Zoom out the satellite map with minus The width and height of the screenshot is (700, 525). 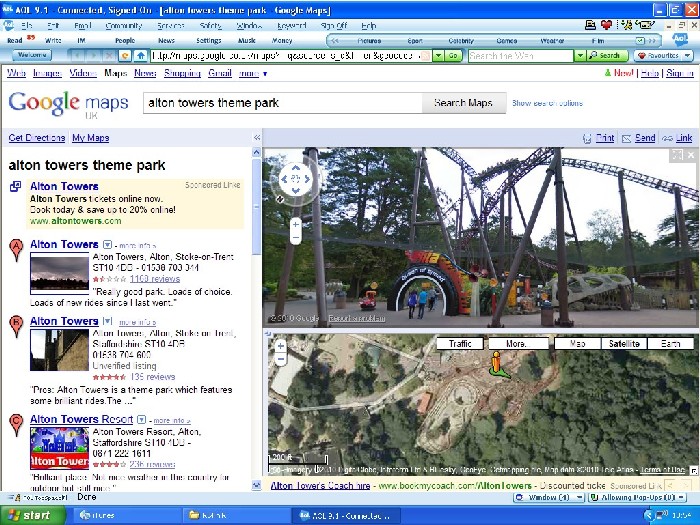pos(281,358)
